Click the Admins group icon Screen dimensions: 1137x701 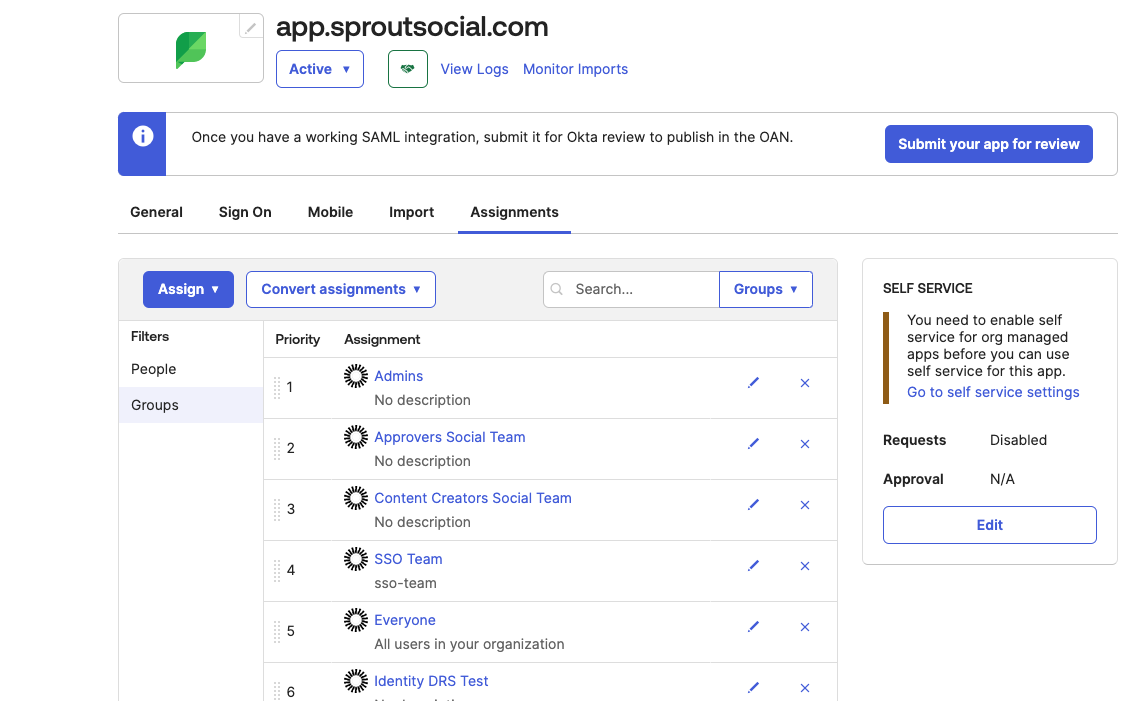click(x=355, y=376)
